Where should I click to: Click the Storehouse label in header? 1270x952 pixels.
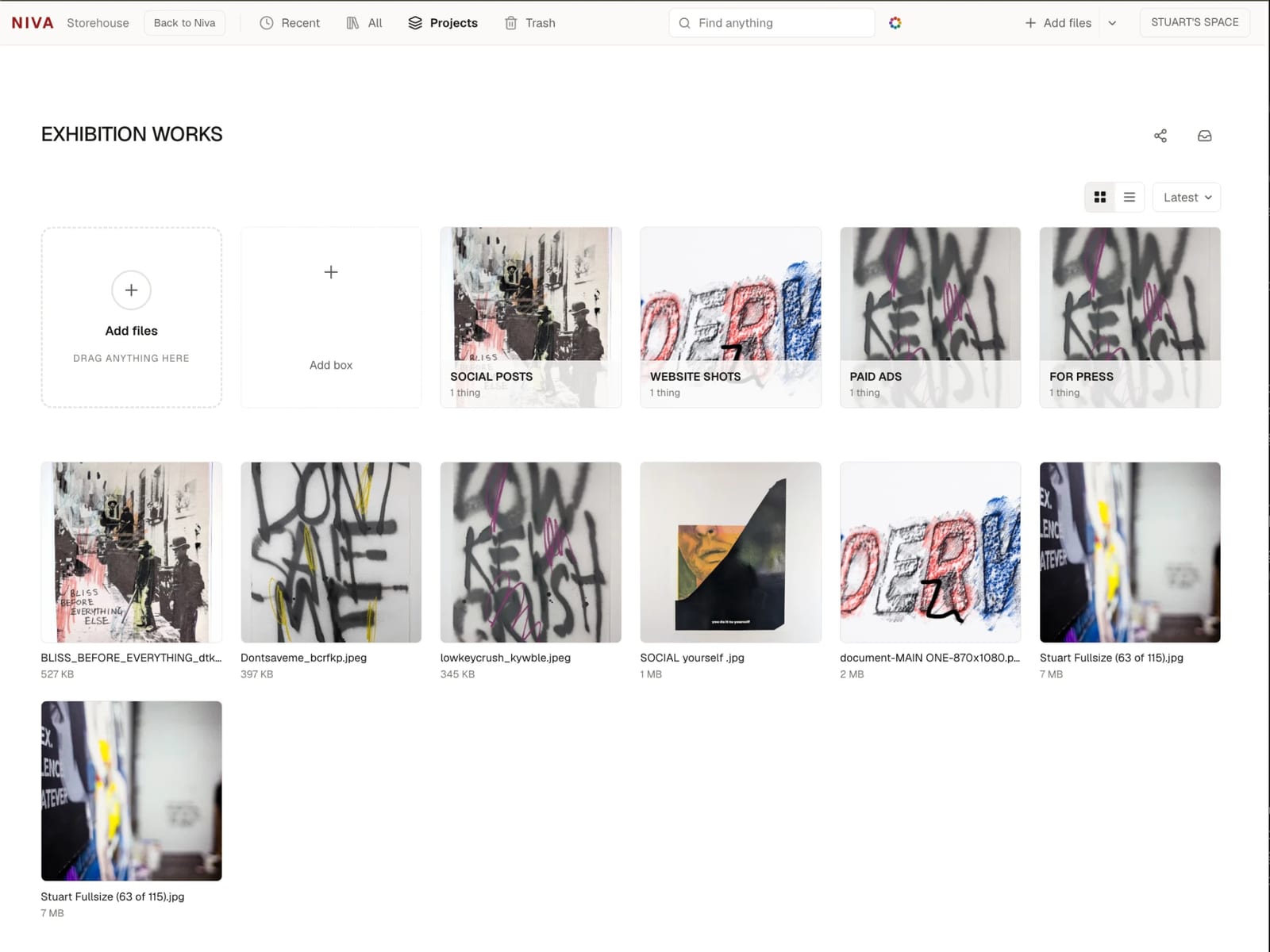tap(98, 23)
